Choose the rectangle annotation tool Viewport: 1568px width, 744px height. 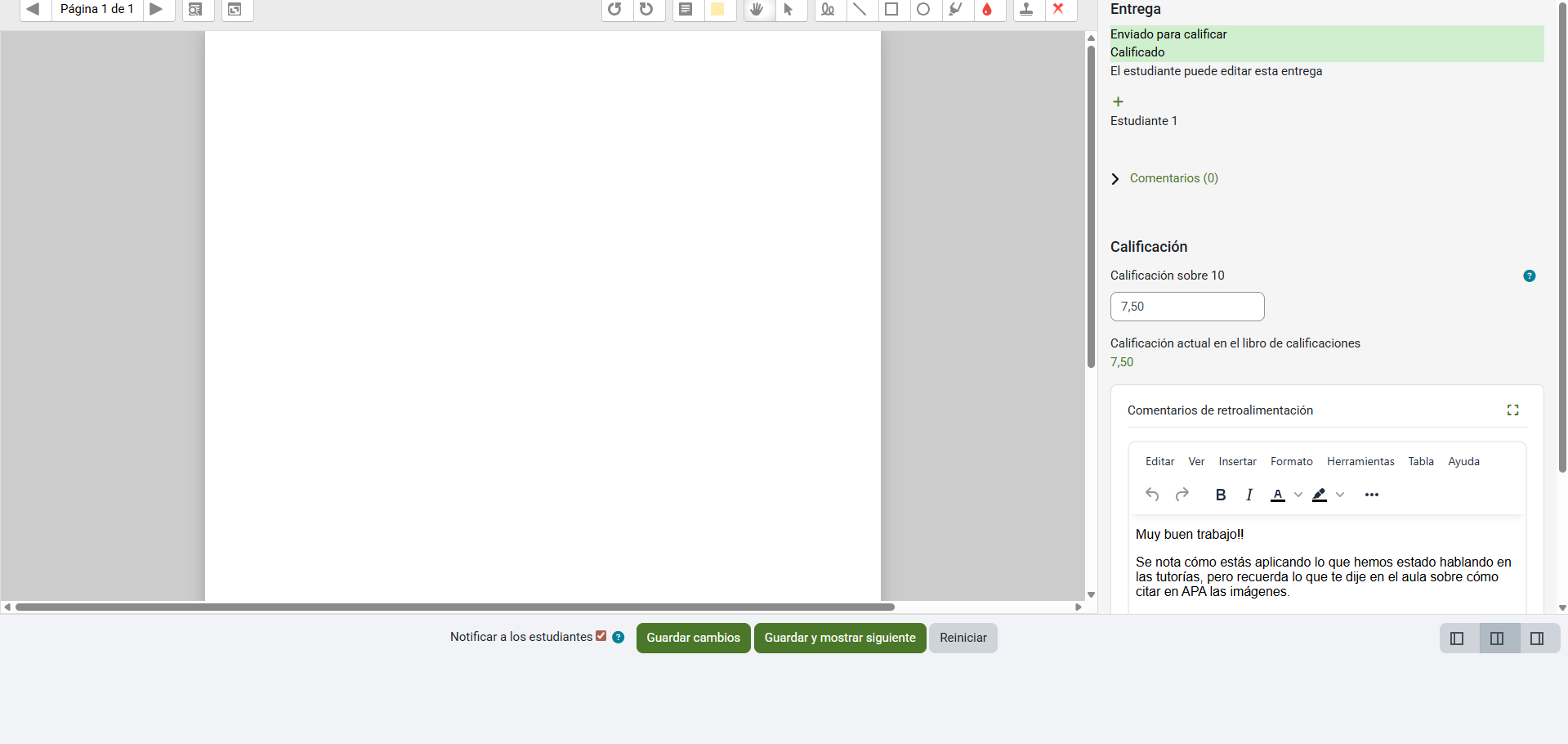[x=891, y=9]
